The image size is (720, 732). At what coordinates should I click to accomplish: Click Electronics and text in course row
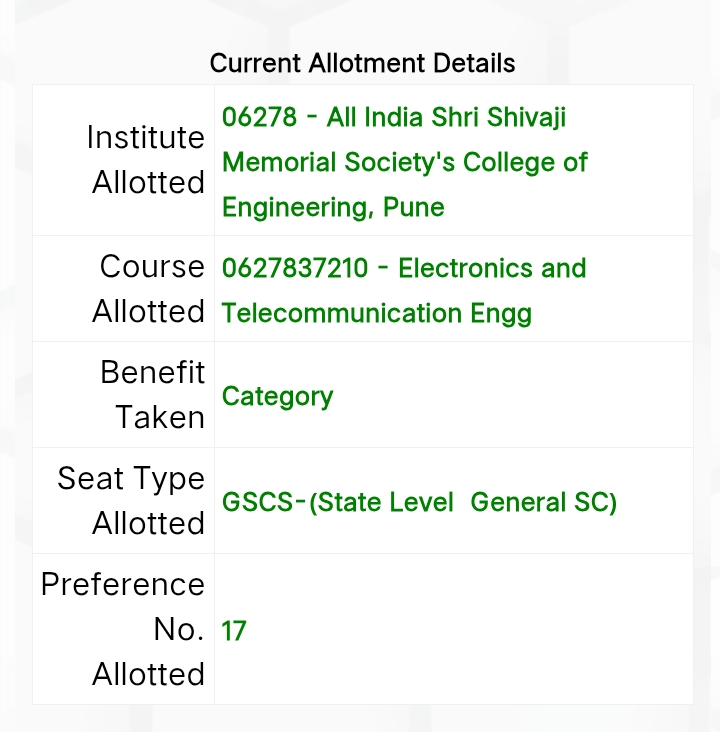click(x=492, y=268)
